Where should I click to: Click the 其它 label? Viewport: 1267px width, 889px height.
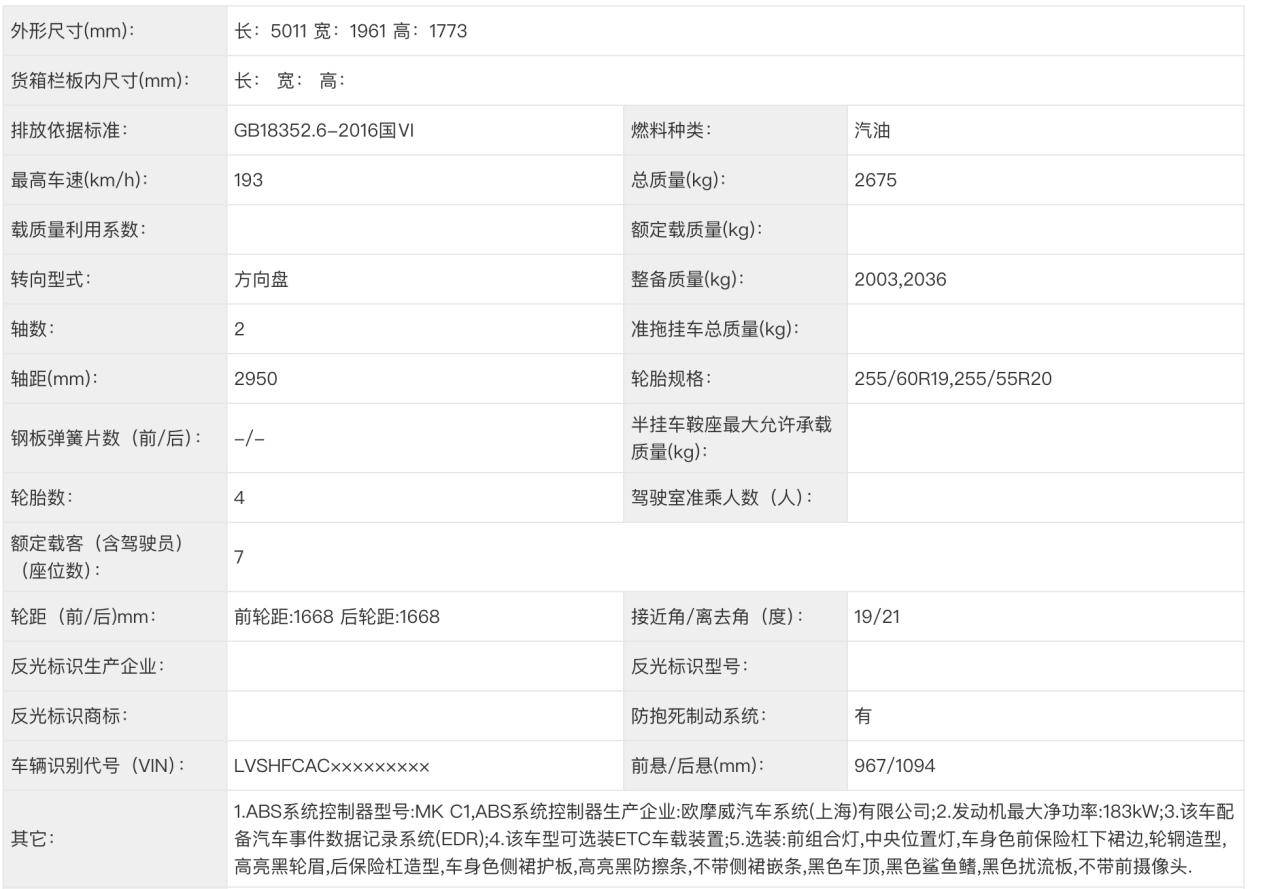click(x=33, y=839)
